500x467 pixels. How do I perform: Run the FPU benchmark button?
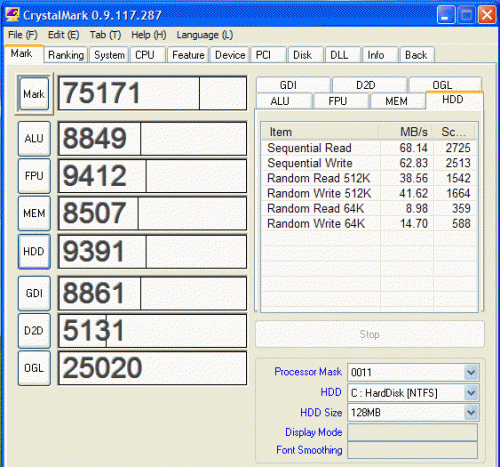(x=34, y=176)
